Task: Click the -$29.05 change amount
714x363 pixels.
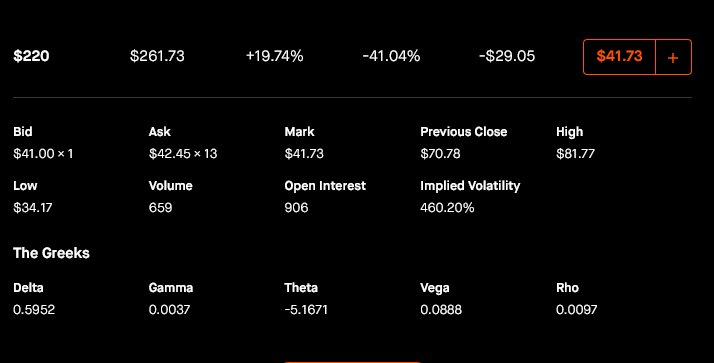Action: pyautogui.click(x=507, y=56)
